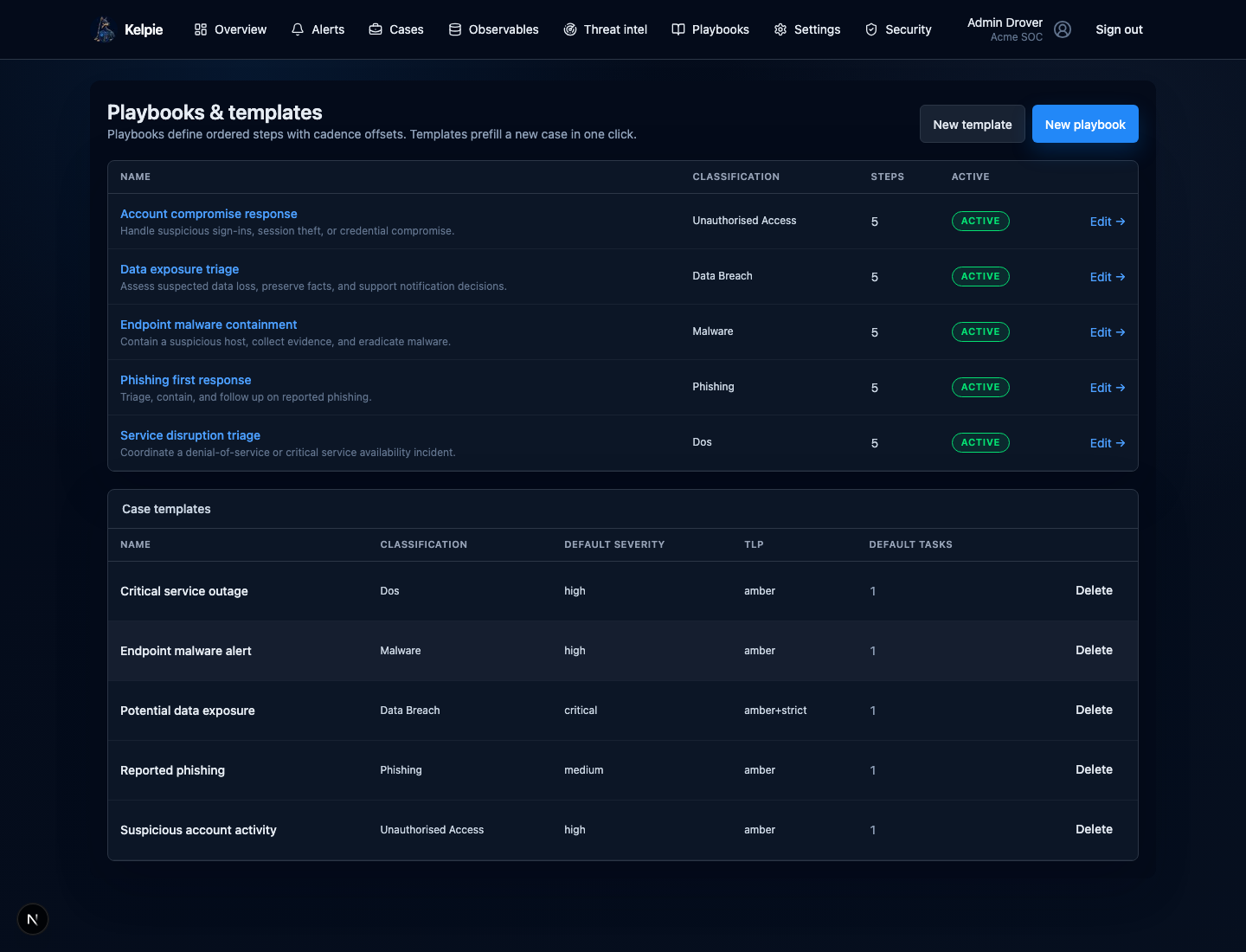Image resolution: width=1246 pixels, height=952 pixels.
Task: Click the Acme SOC organization label
Action: (x=1017, y=37)
